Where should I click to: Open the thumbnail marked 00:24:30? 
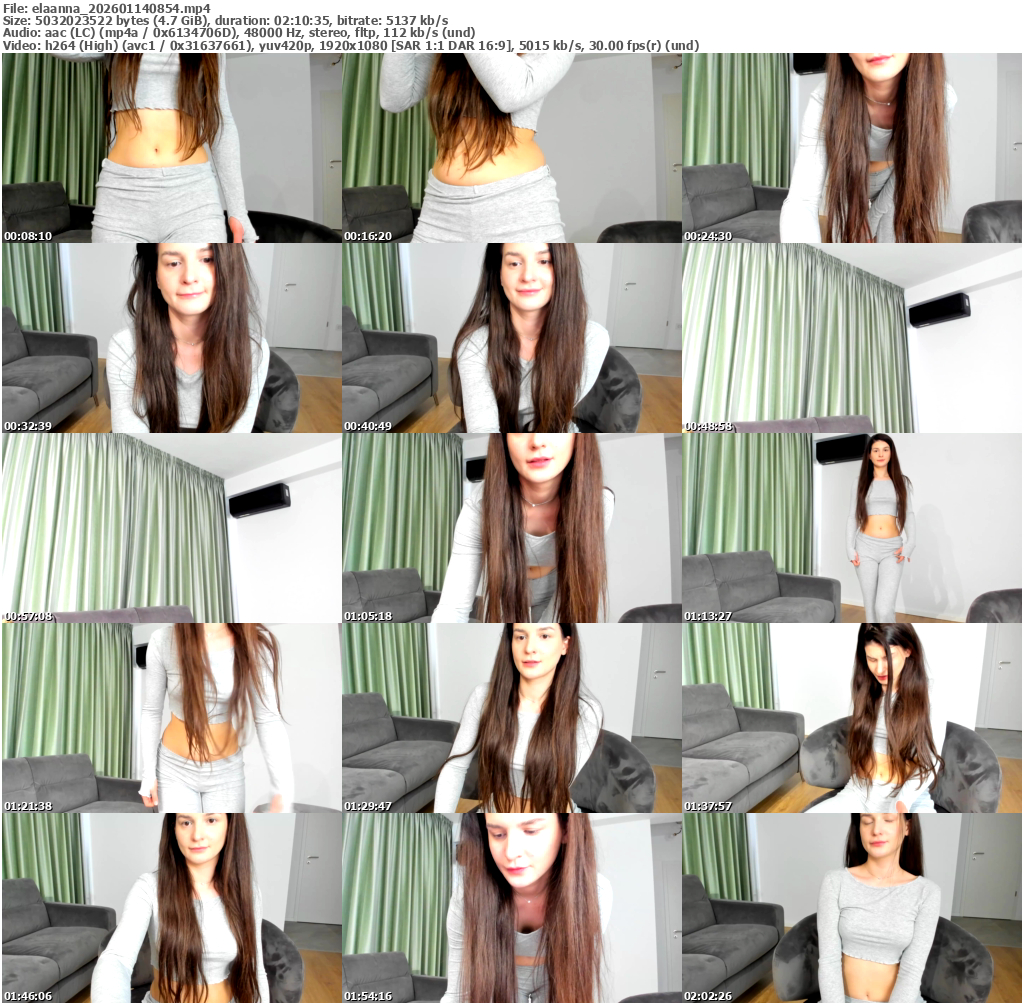[x=851, y=148]
